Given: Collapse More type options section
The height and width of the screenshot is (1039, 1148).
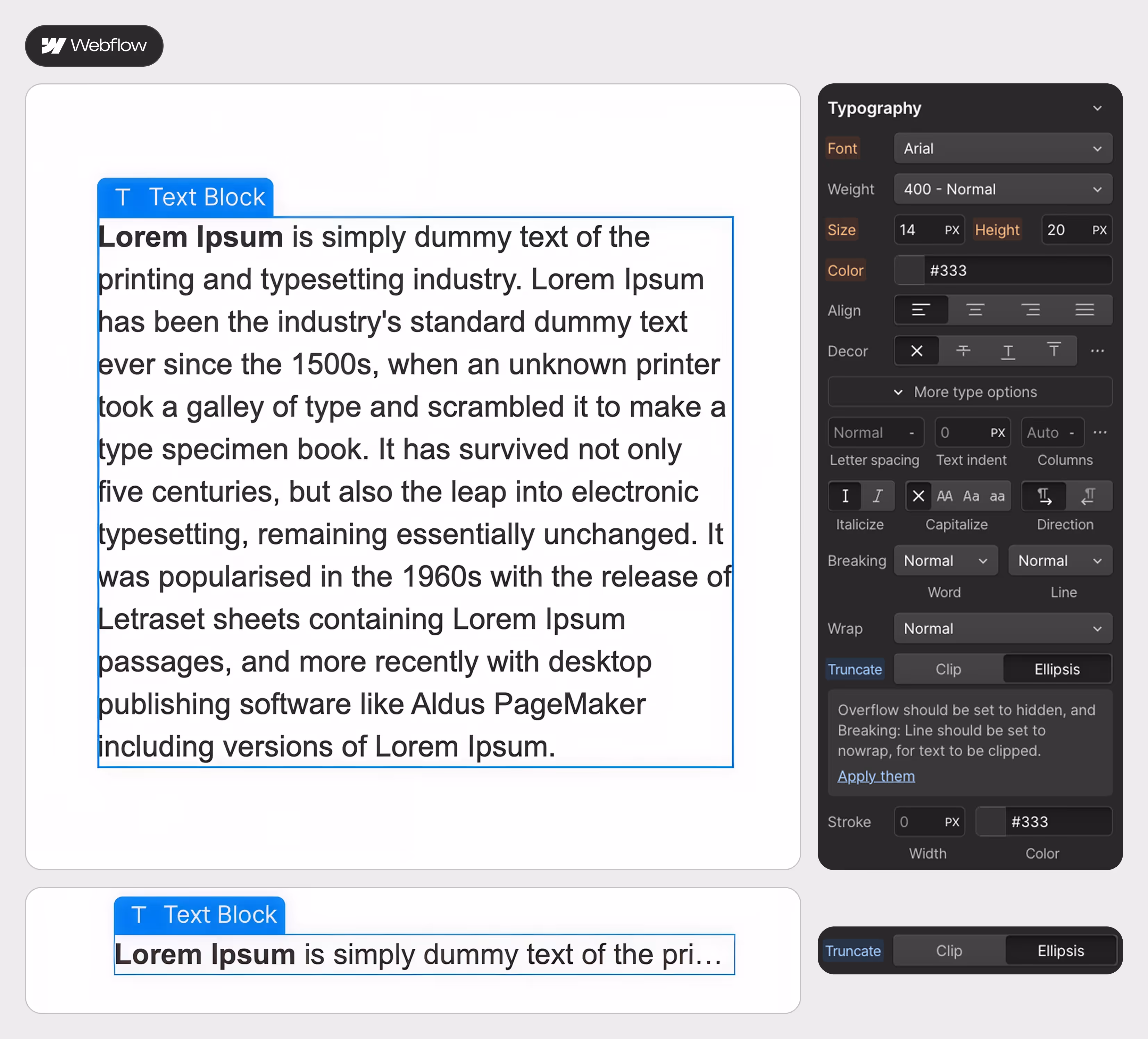Looking at the screenshot, I should tap(969, 392).
